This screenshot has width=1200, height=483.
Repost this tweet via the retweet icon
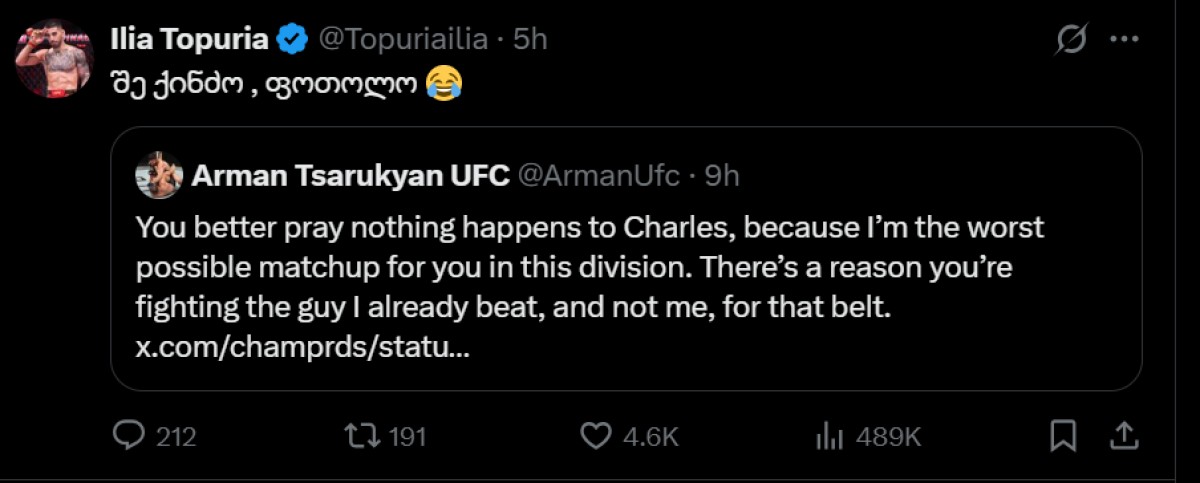[x=360, y=436]
